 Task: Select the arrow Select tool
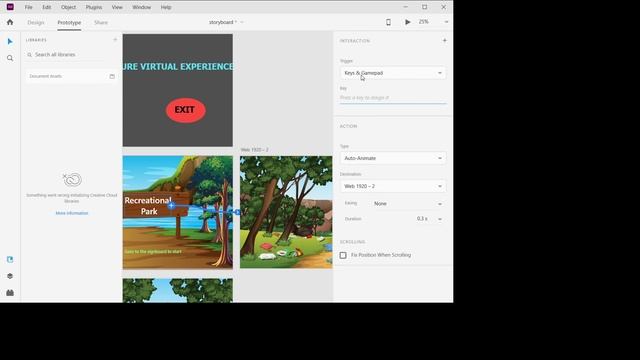(10, 41)
